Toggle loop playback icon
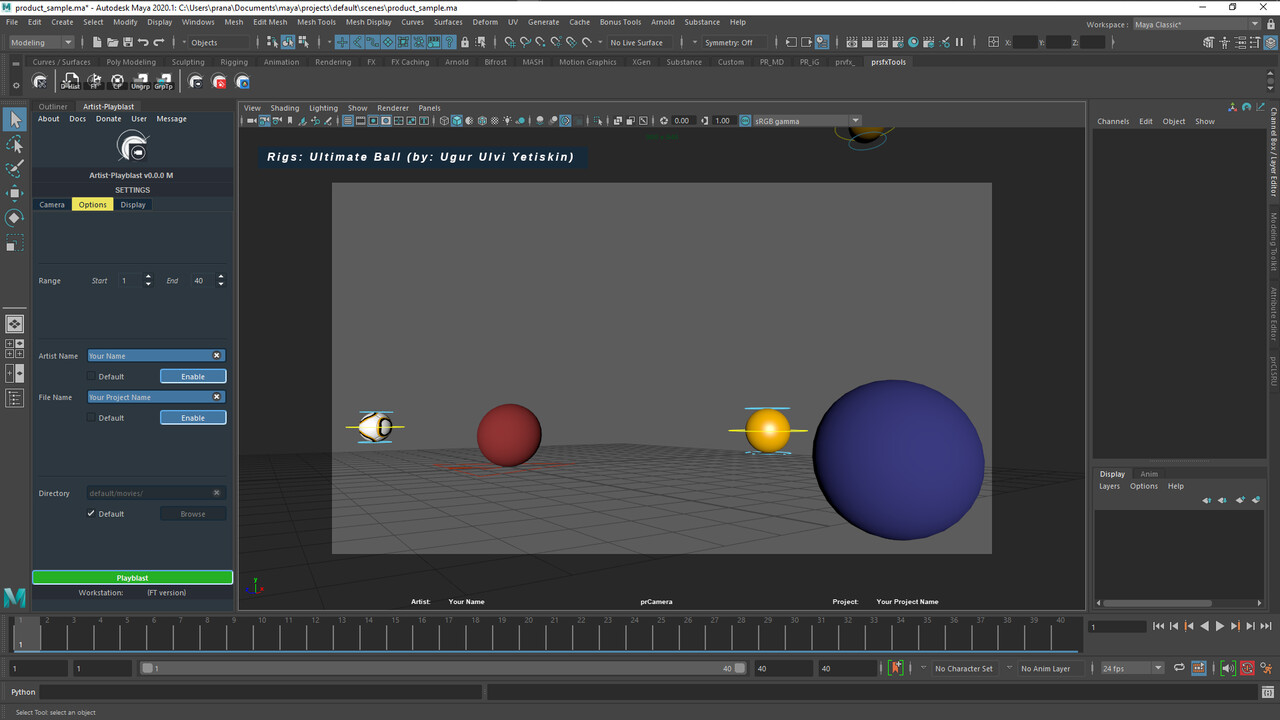1280x720 pixels. tap(1179, 668)
